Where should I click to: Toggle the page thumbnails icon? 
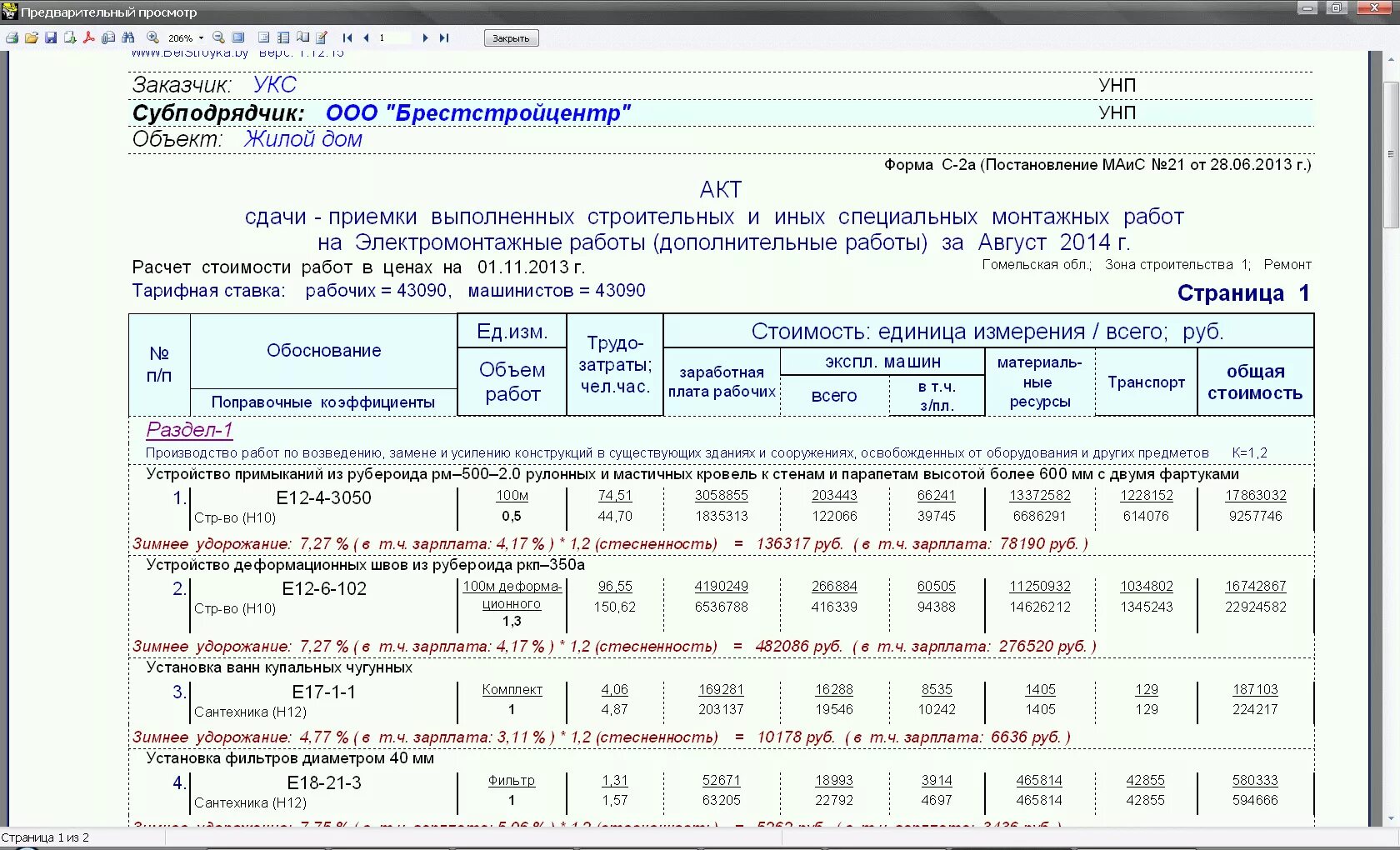pos(283,37)
